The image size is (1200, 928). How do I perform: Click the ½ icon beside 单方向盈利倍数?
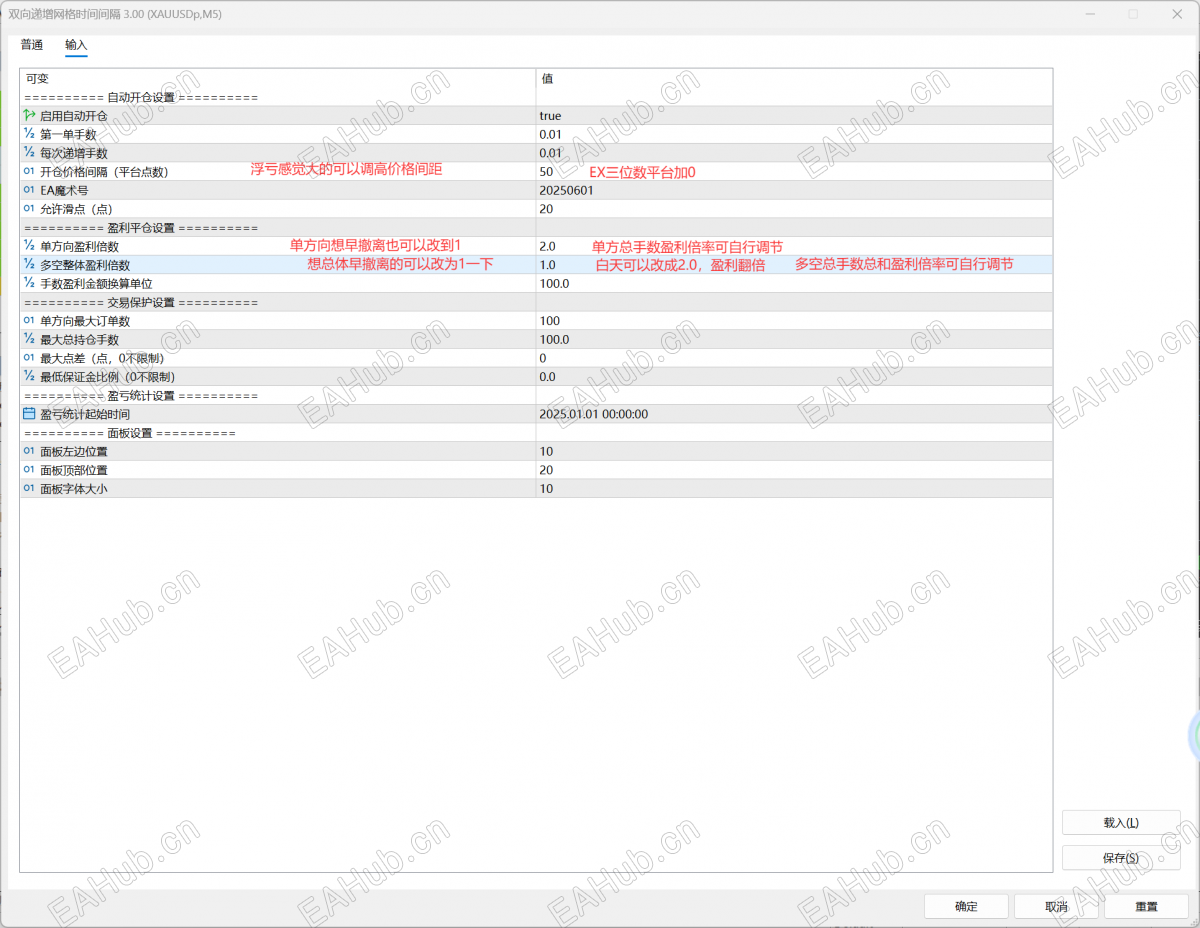click(x=29, y=246)
